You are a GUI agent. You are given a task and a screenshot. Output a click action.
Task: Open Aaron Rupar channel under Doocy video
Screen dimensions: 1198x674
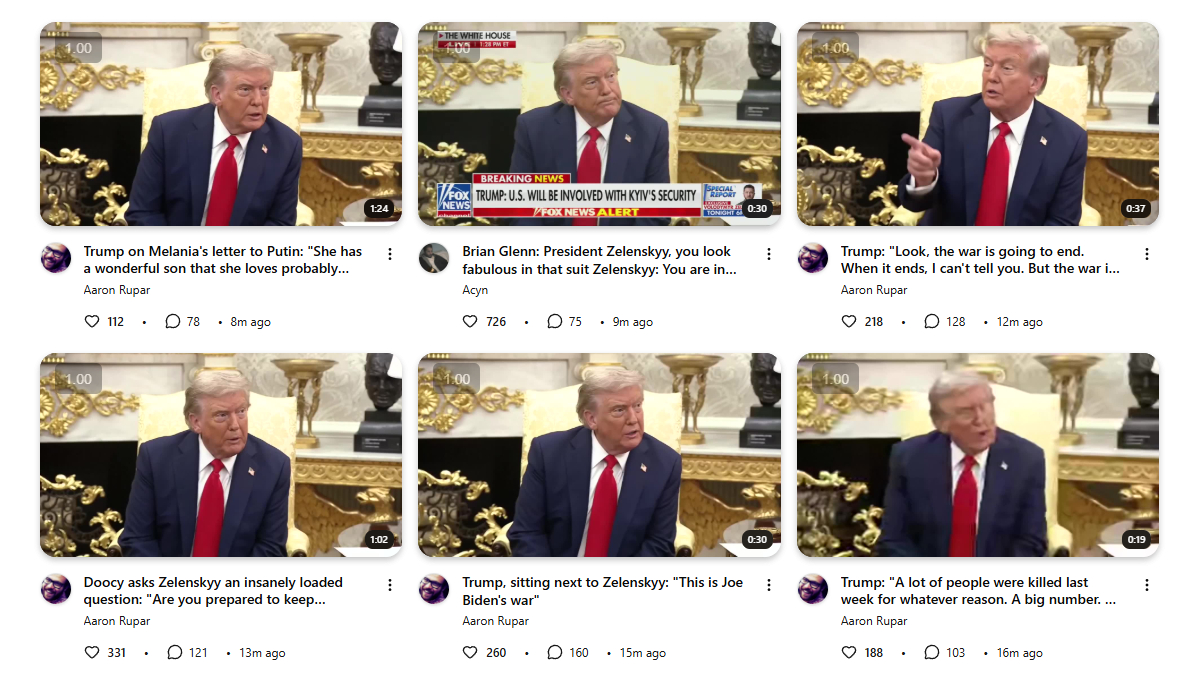click(117, 621)
